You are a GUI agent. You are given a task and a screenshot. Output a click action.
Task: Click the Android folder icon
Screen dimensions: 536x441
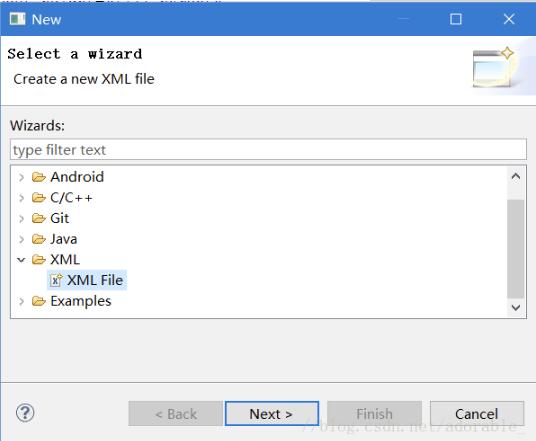(39, 177)
